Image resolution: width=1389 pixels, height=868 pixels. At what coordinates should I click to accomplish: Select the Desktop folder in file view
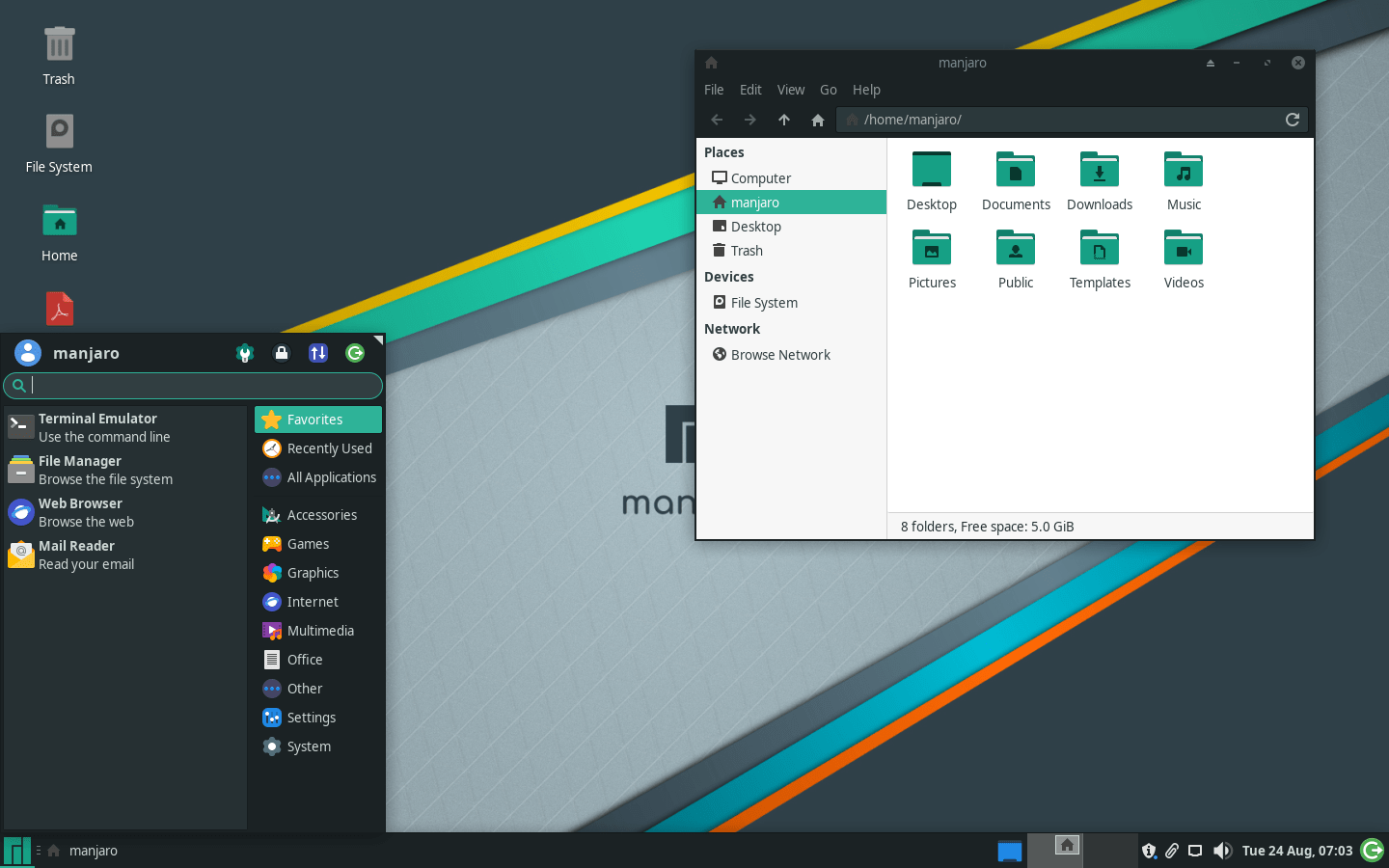tap(932, 181)
